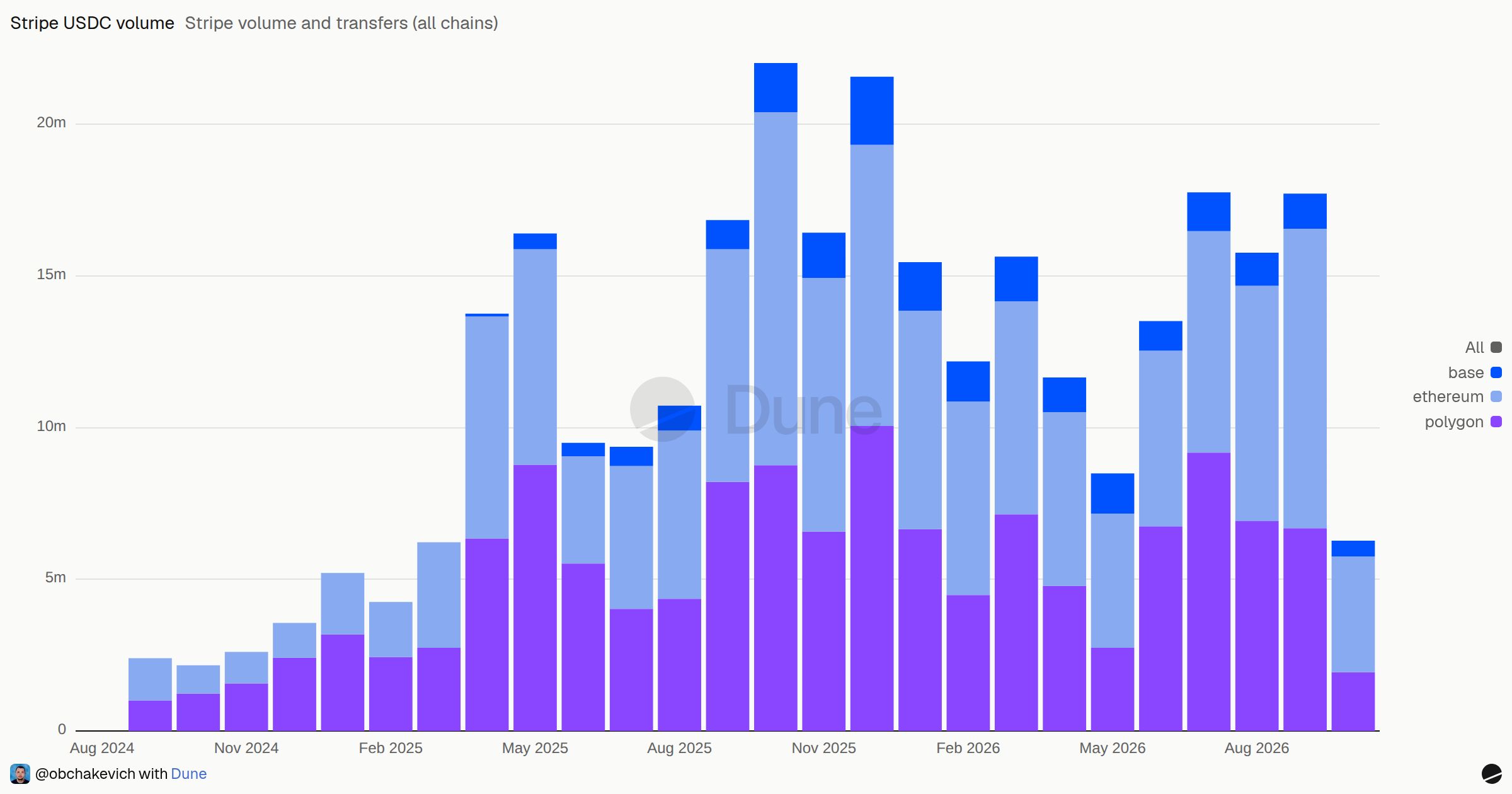Click the '20m' y-axis label
The height and width of the screenshot is (794, 1512).
(x=51, y=122)
